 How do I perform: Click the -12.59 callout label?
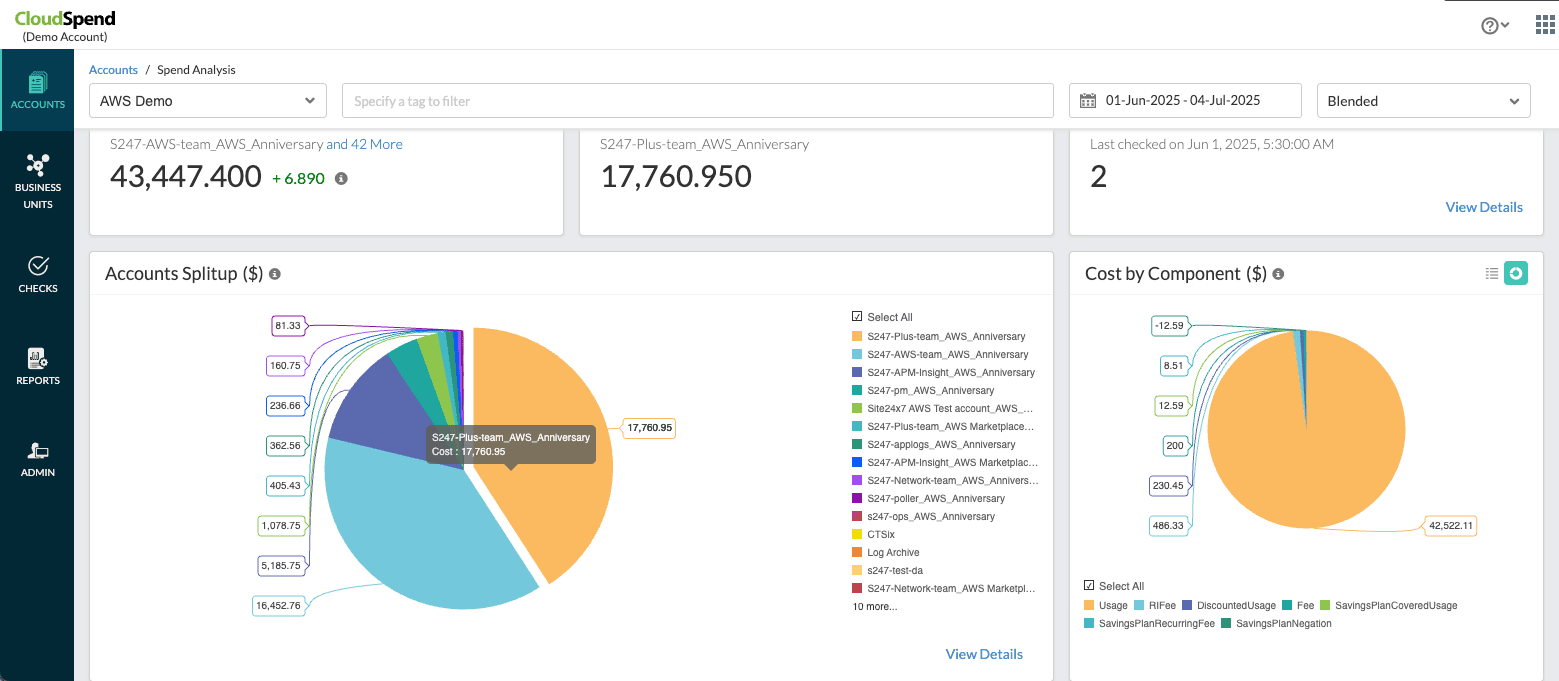(x=1168, y=325)
